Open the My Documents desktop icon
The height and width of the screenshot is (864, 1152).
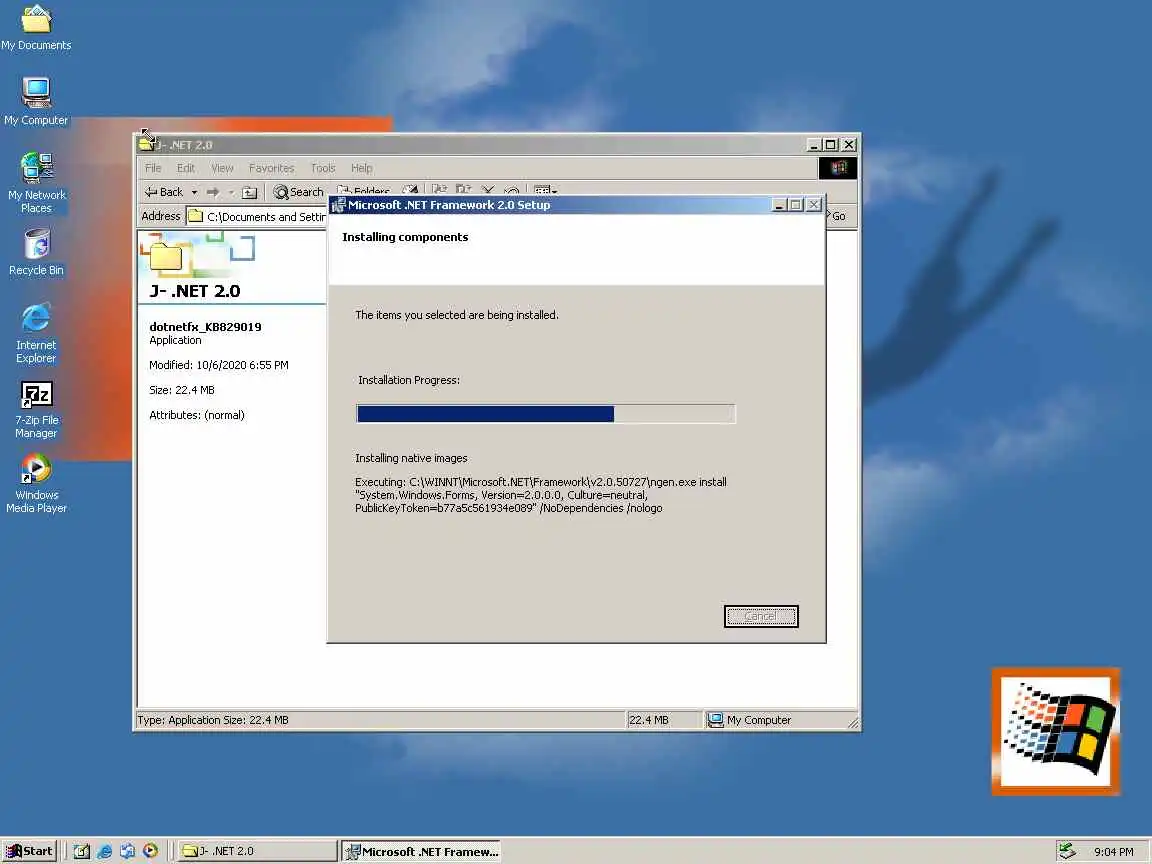(x=36, y=28)
